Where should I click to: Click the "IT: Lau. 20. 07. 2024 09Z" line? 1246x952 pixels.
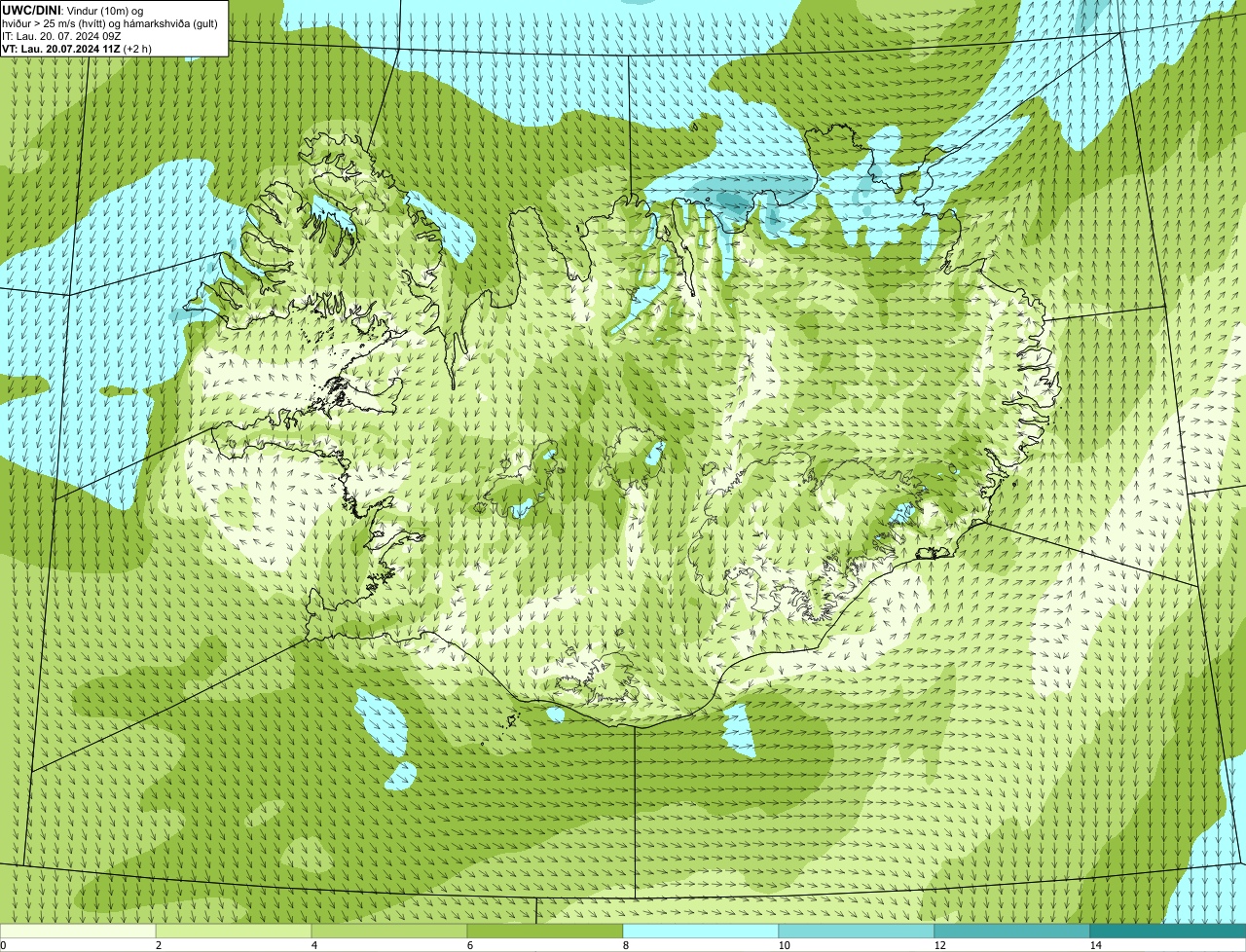[x=61, y=36]
